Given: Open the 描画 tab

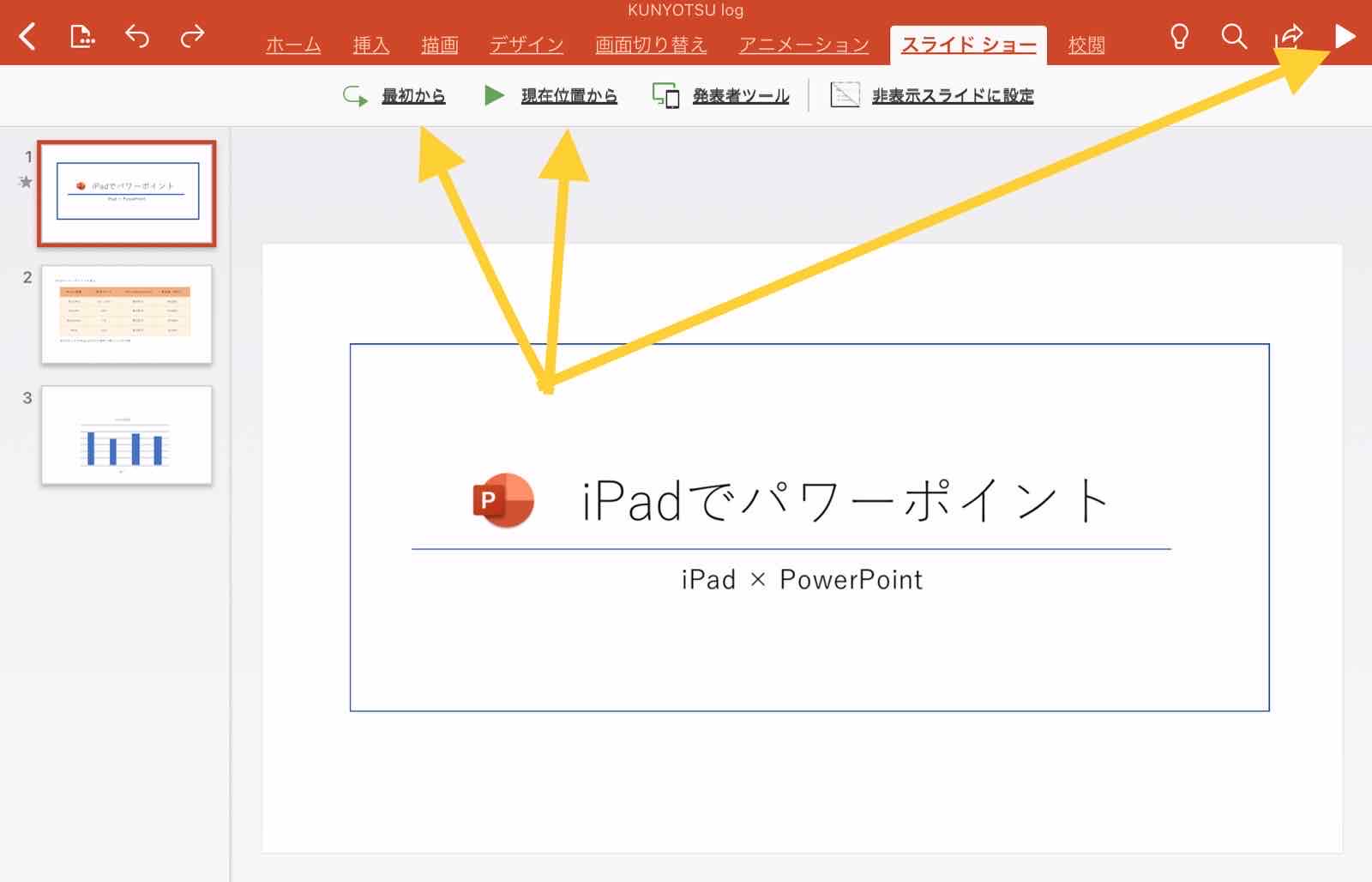Looking at the screenshot, I should [x=440, y=45].
